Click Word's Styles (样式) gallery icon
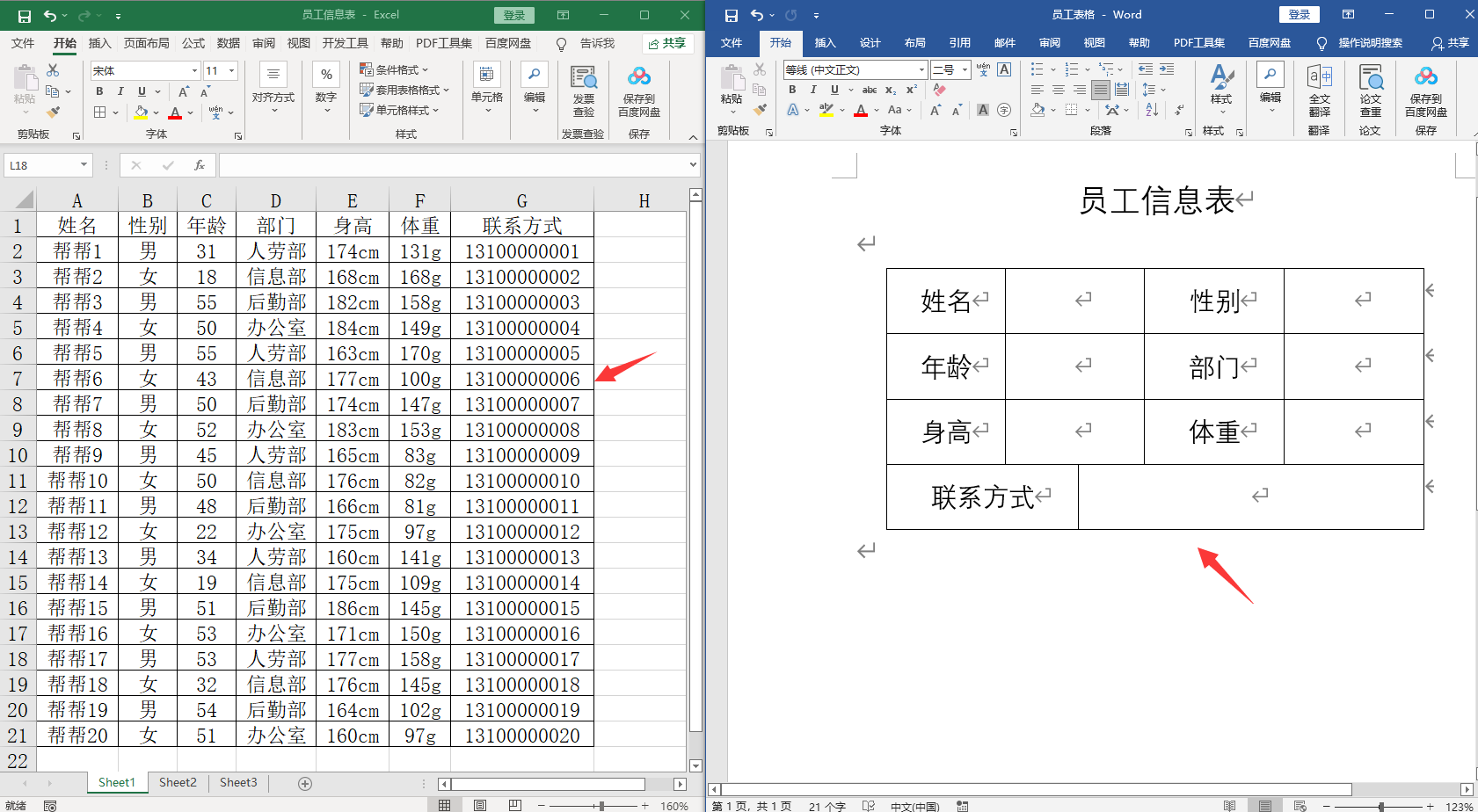The height and width of the screenshot is (812, 1478). coord(1221,84)
